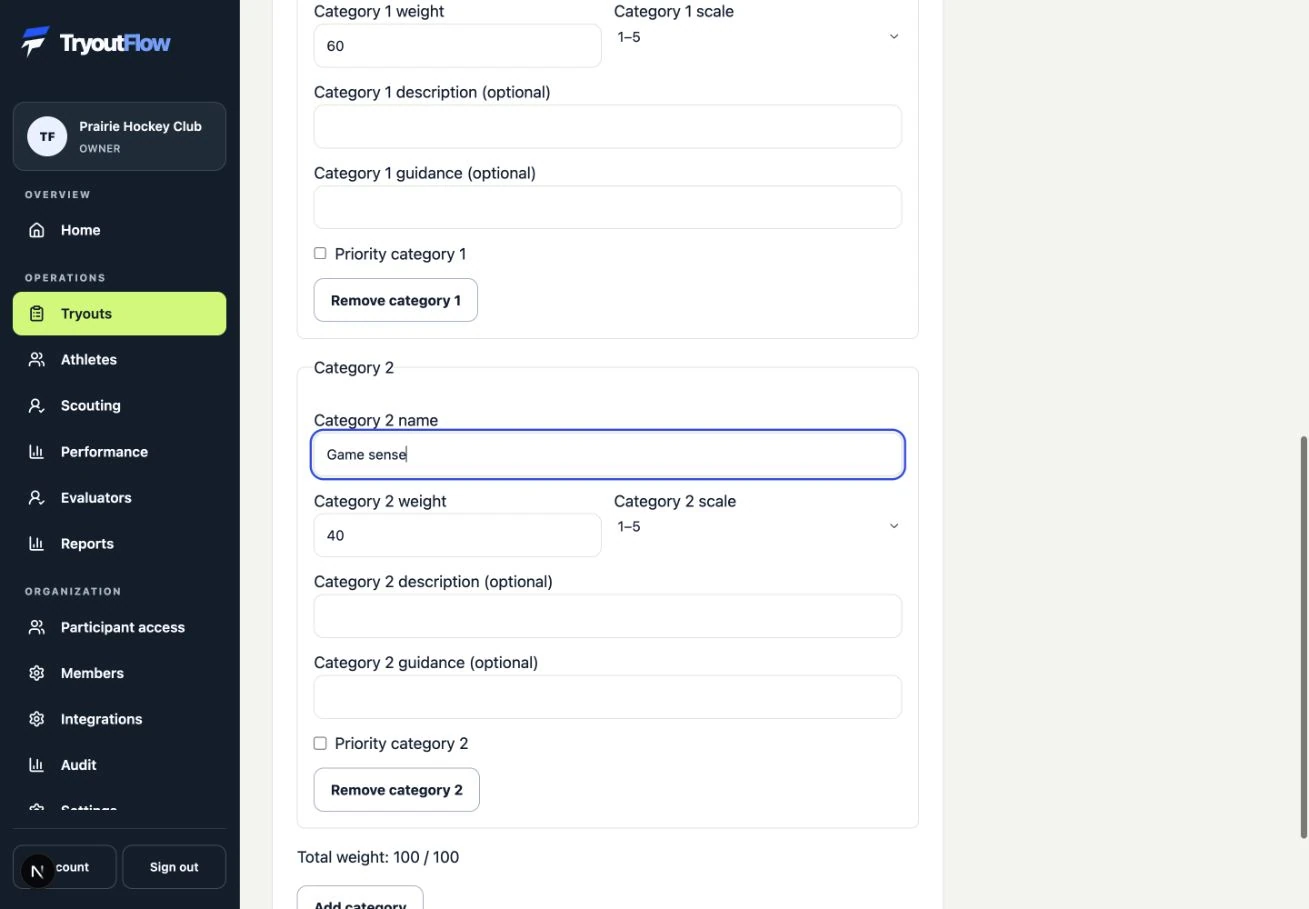Click the Reports bar chart icon
Image resolution: width=1309 pixels, height=909 pixels.
[37, 544]
